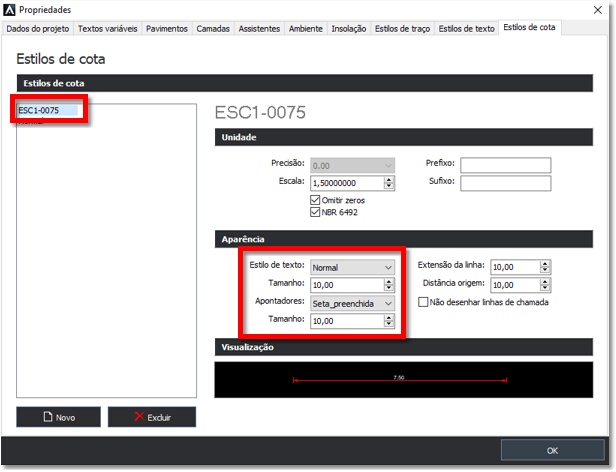Enable Não desenhar linhas de chamada
The width and height of the screenshot is (616, 472).
click(423, 302)
